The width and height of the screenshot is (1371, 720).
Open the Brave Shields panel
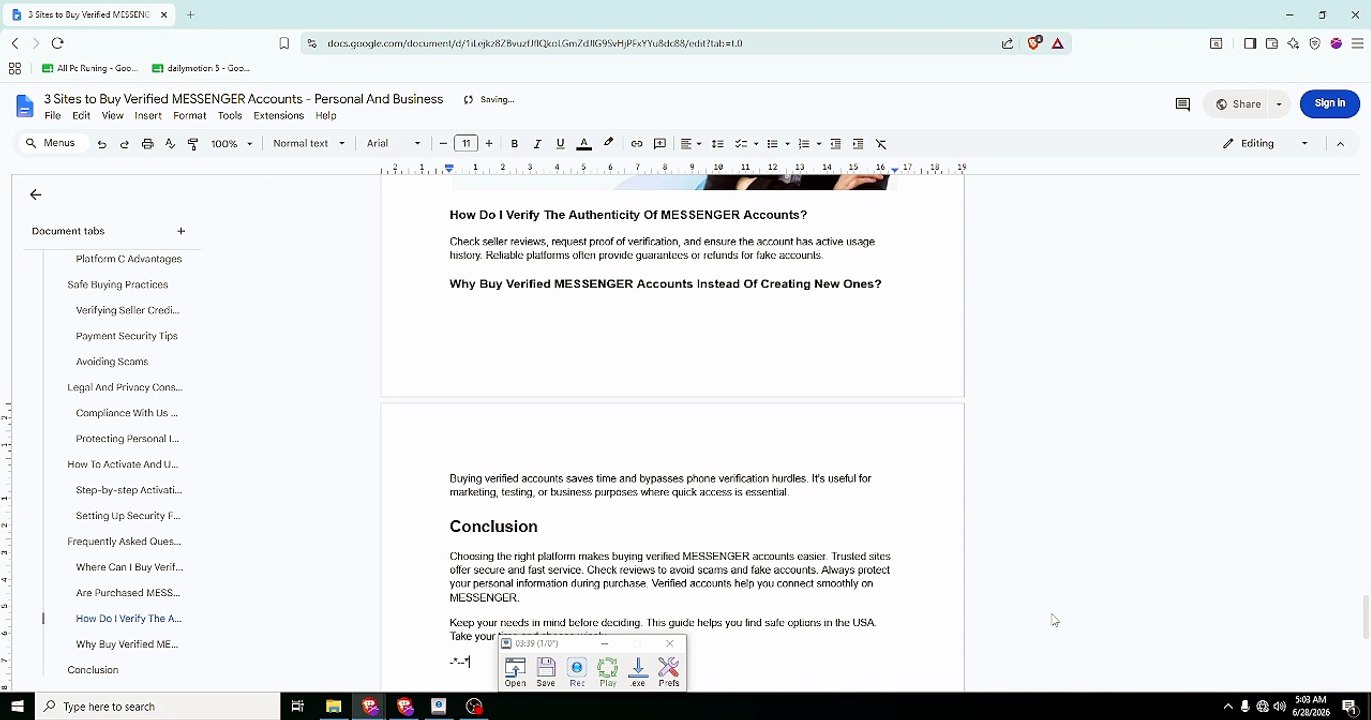1035,43
